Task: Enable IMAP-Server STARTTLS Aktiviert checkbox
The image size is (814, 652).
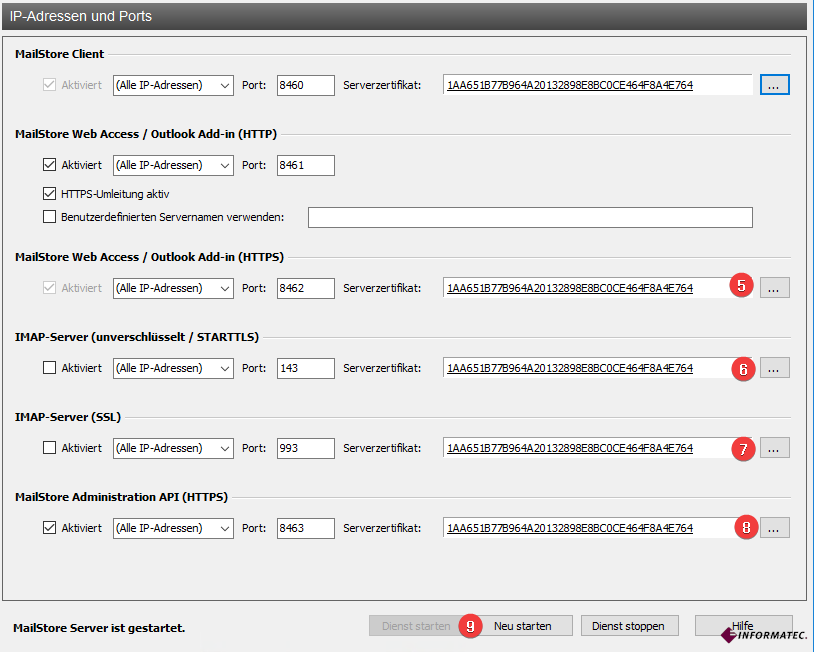Action: pyautogui.click(x=49, y=368)
